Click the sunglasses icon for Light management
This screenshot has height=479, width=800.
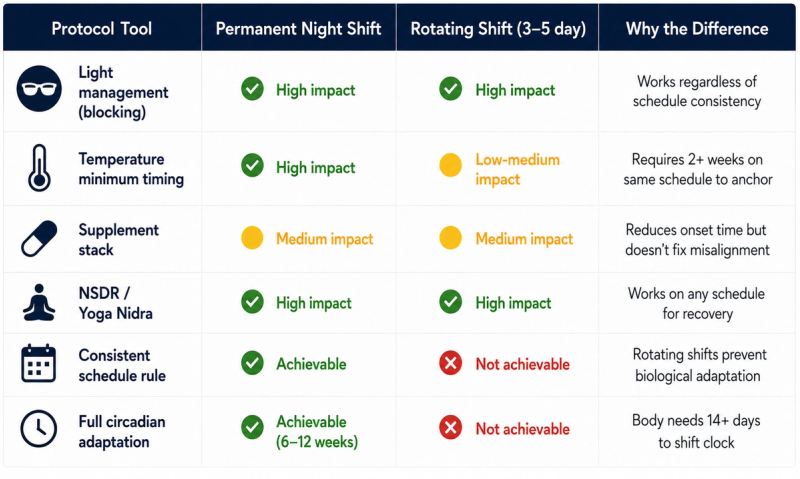click(39, 89)
